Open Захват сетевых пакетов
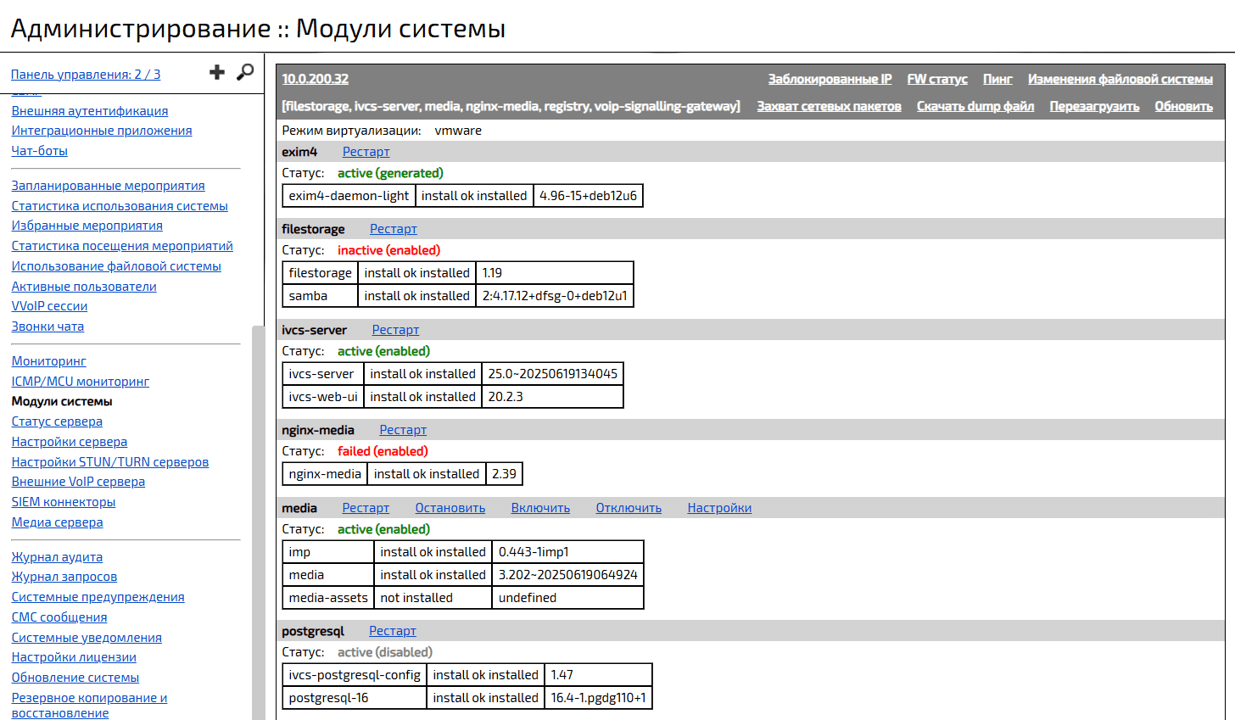This screenshot has height=720, width=1235. (x=829, y=106)
